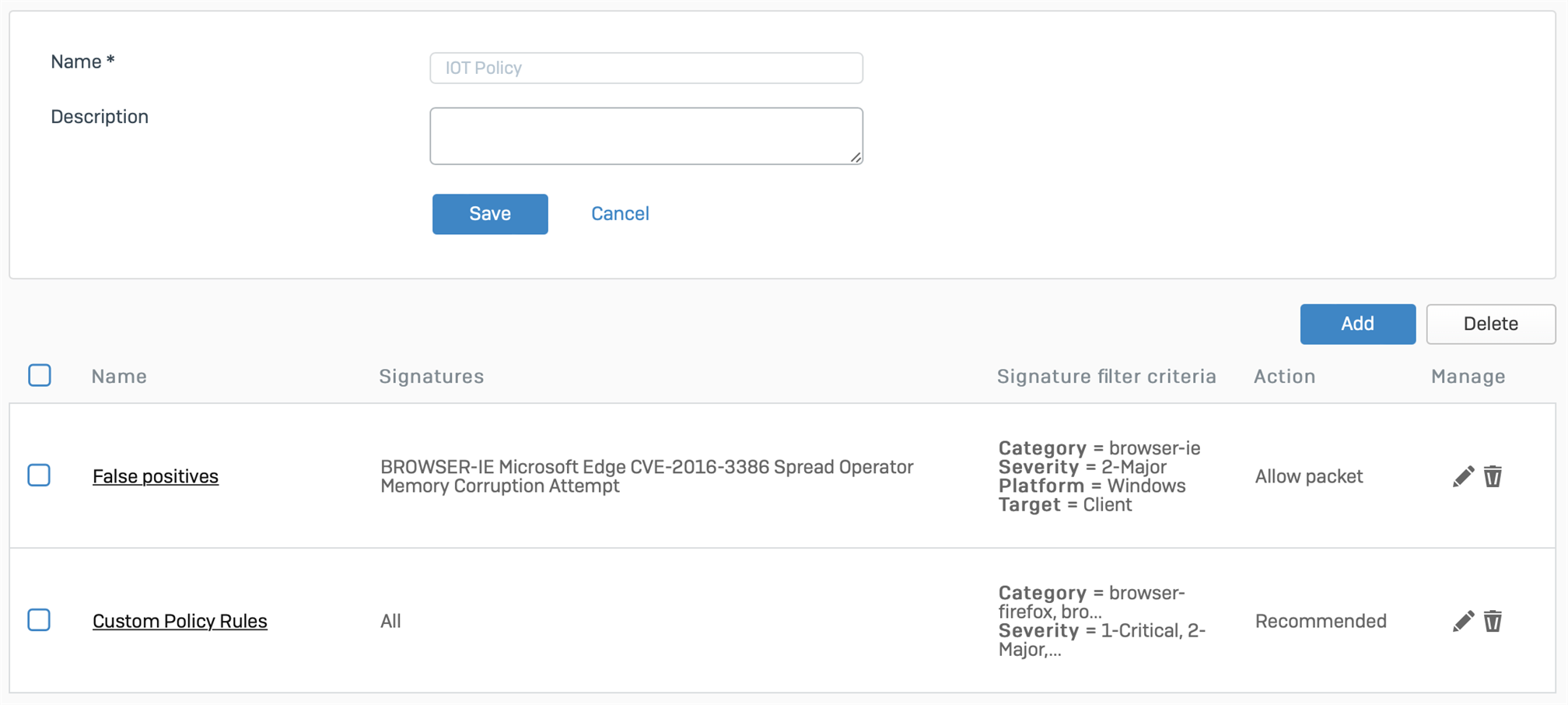Grab the Description box resize handle
1568x705 pixels.
856,157
